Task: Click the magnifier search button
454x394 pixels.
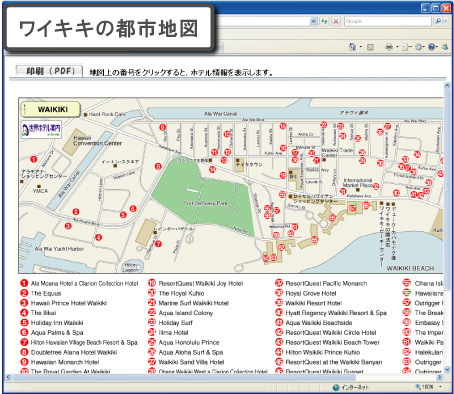Action: [438, 21]
